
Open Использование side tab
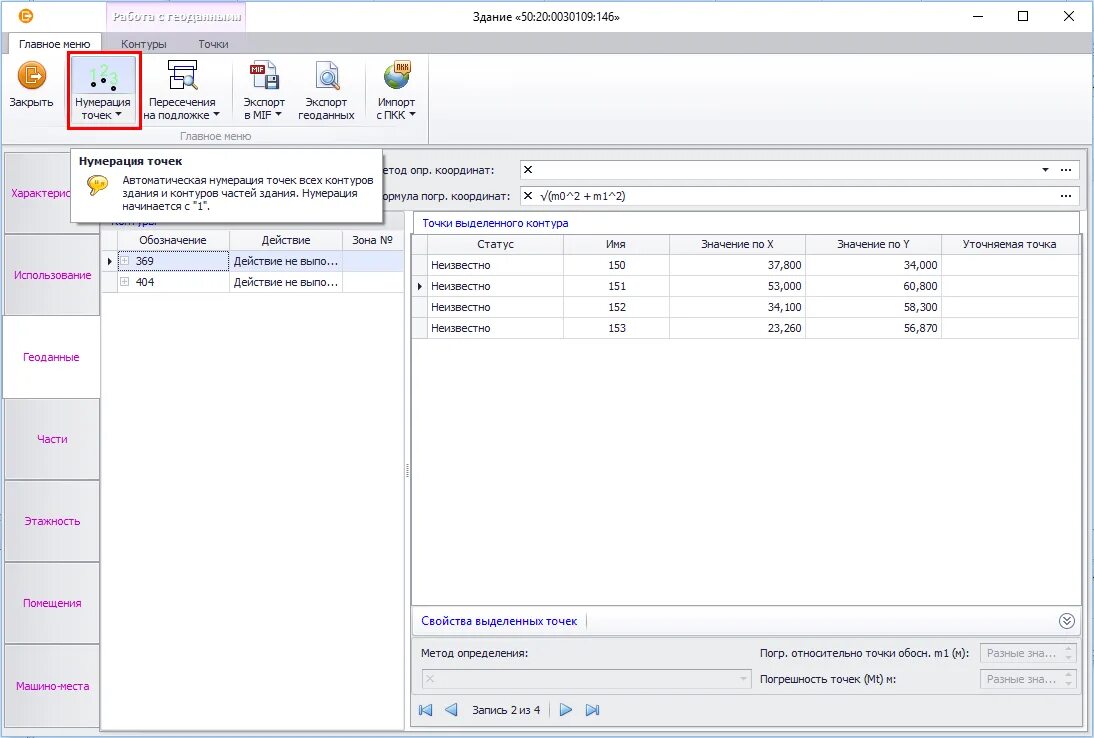coord(52,275)
